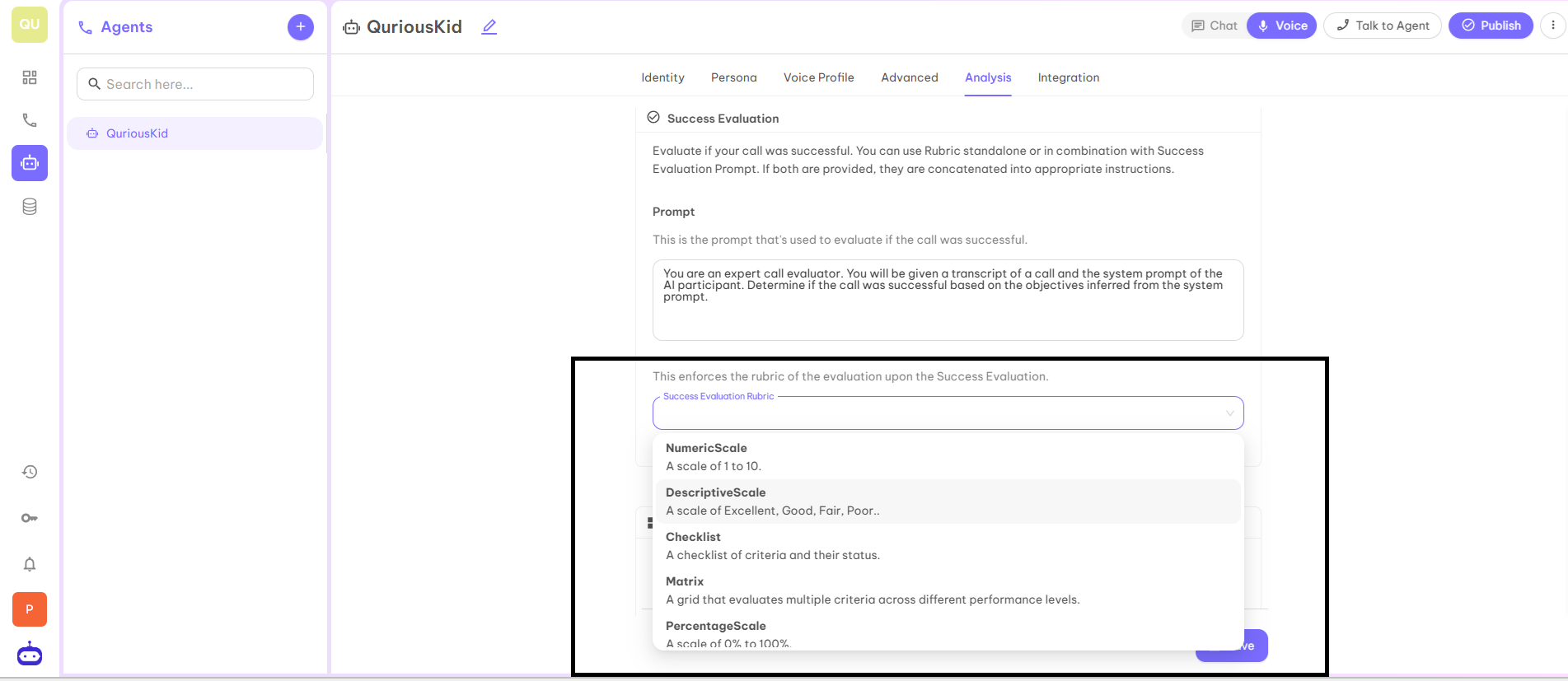Click the Success Evaluation Rubric select field
Viewport: 1568px width, 681px height.
948,413
